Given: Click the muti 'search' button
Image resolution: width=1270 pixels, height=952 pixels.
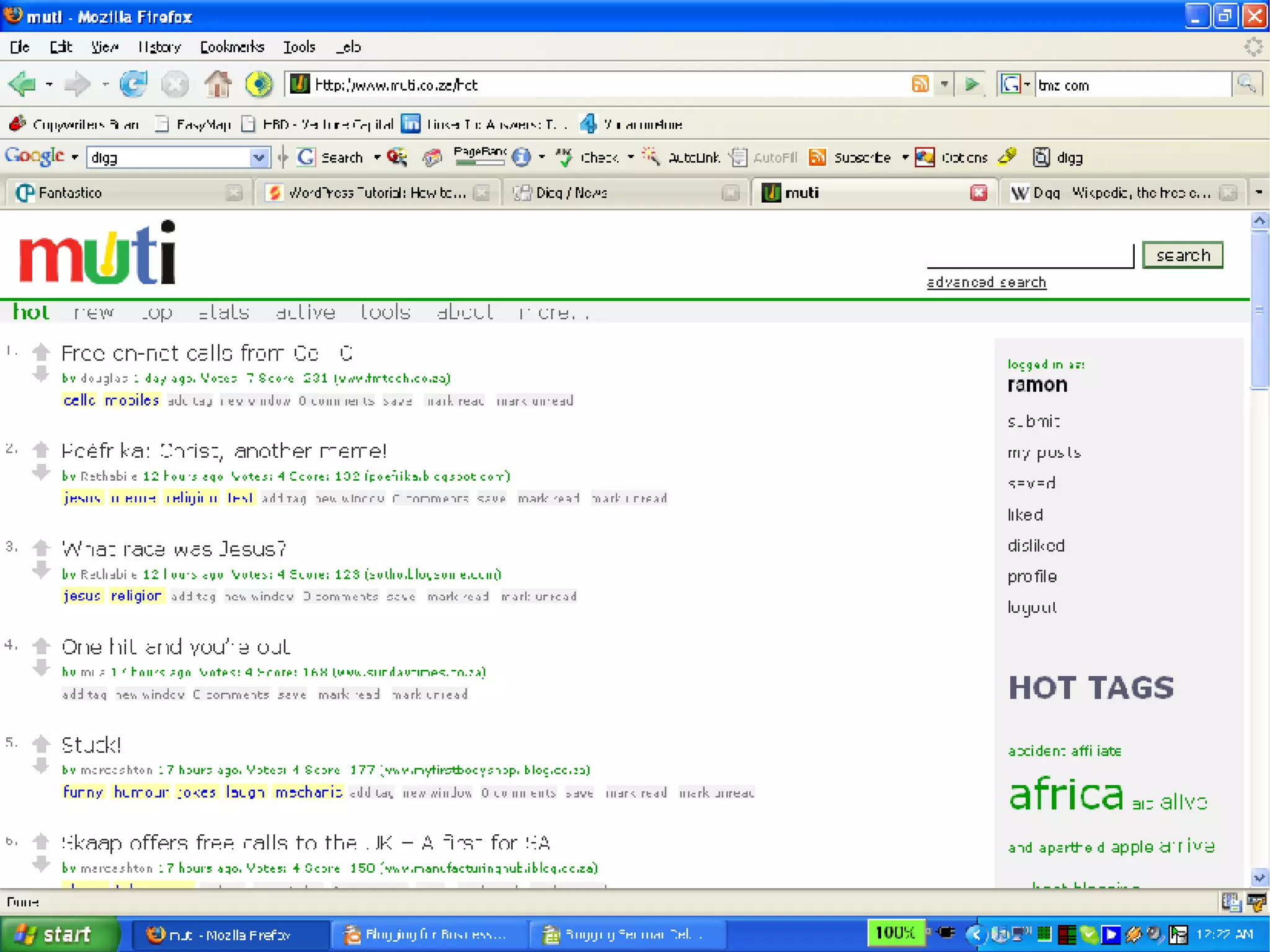Looking at the screenshot, I should (x=1182, y=256).
